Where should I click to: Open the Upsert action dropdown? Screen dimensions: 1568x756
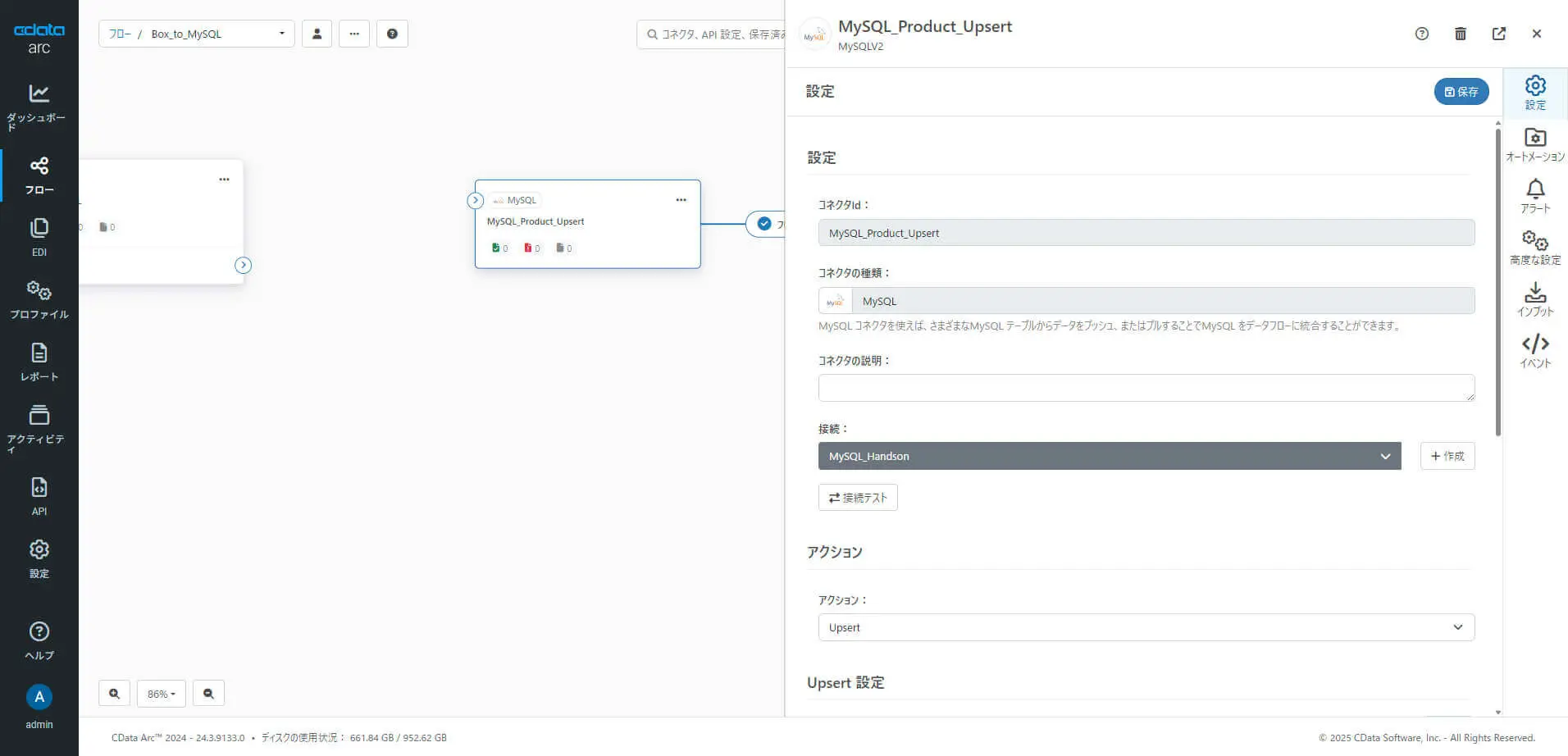(1146, 627)
